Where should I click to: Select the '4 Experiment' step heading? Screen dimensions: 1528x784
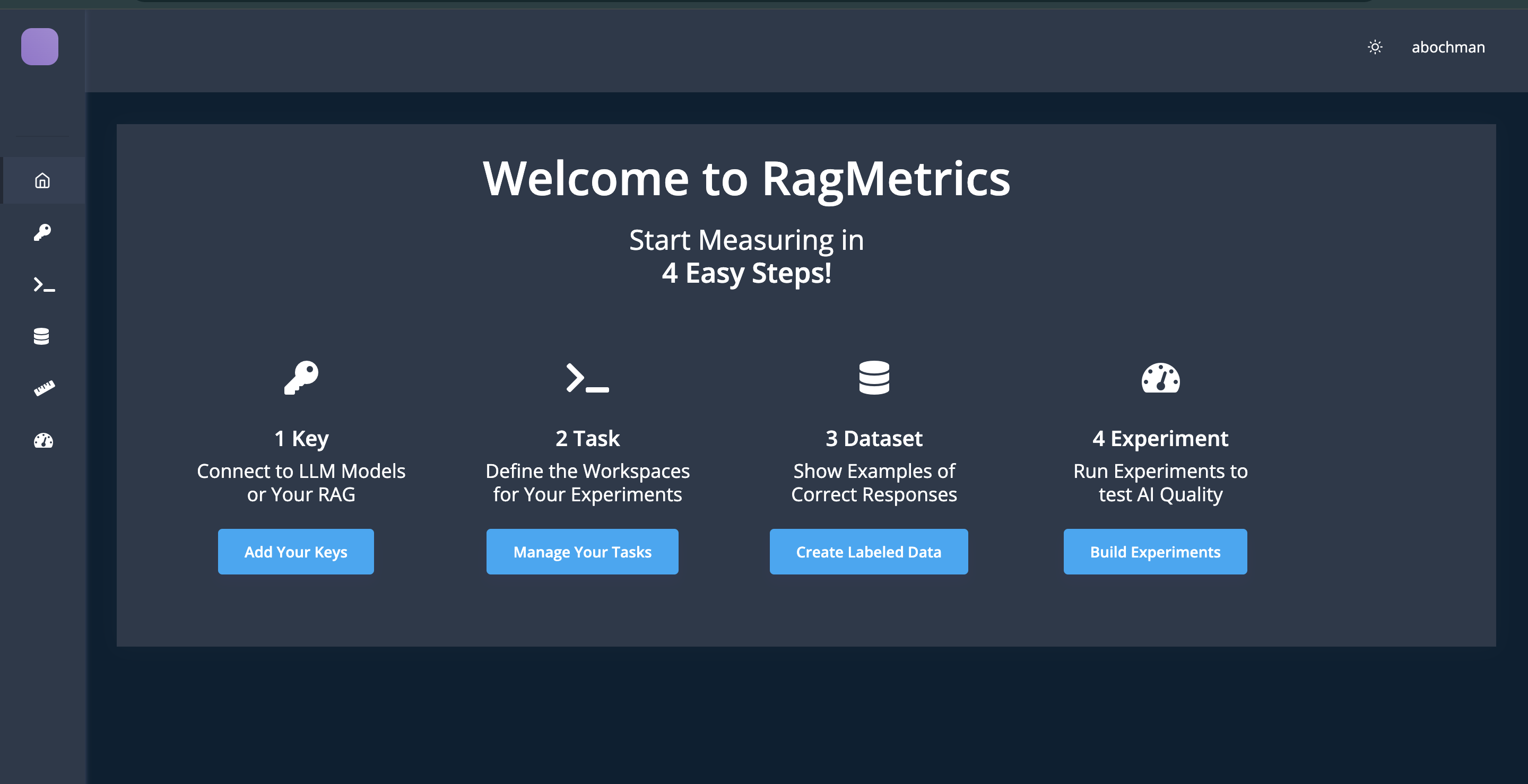(1161, 439)
